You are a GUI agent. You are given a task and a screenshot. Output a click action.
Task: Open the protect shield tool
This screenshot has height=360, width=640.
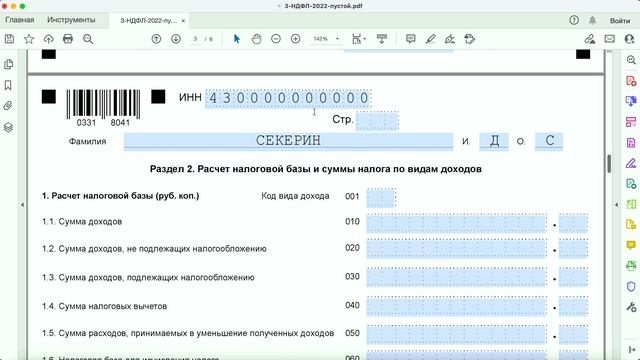[631, 287]
